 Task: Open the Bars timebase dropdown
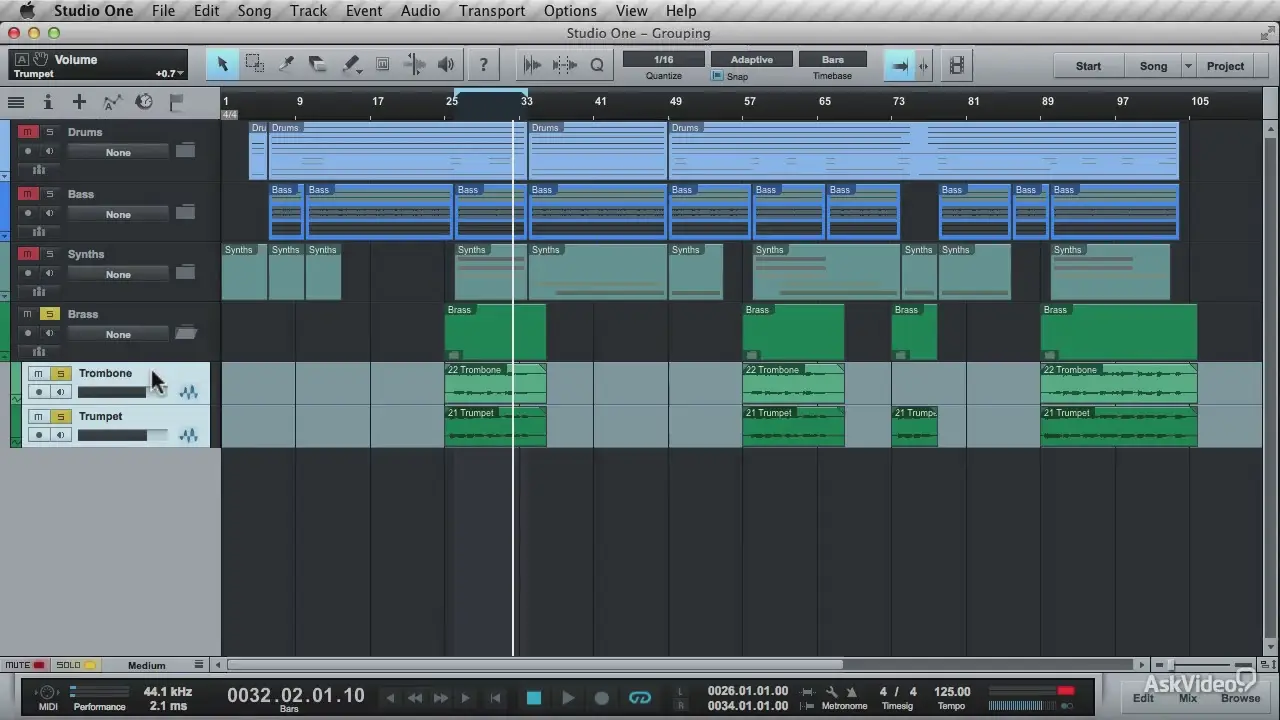point(832,60)
